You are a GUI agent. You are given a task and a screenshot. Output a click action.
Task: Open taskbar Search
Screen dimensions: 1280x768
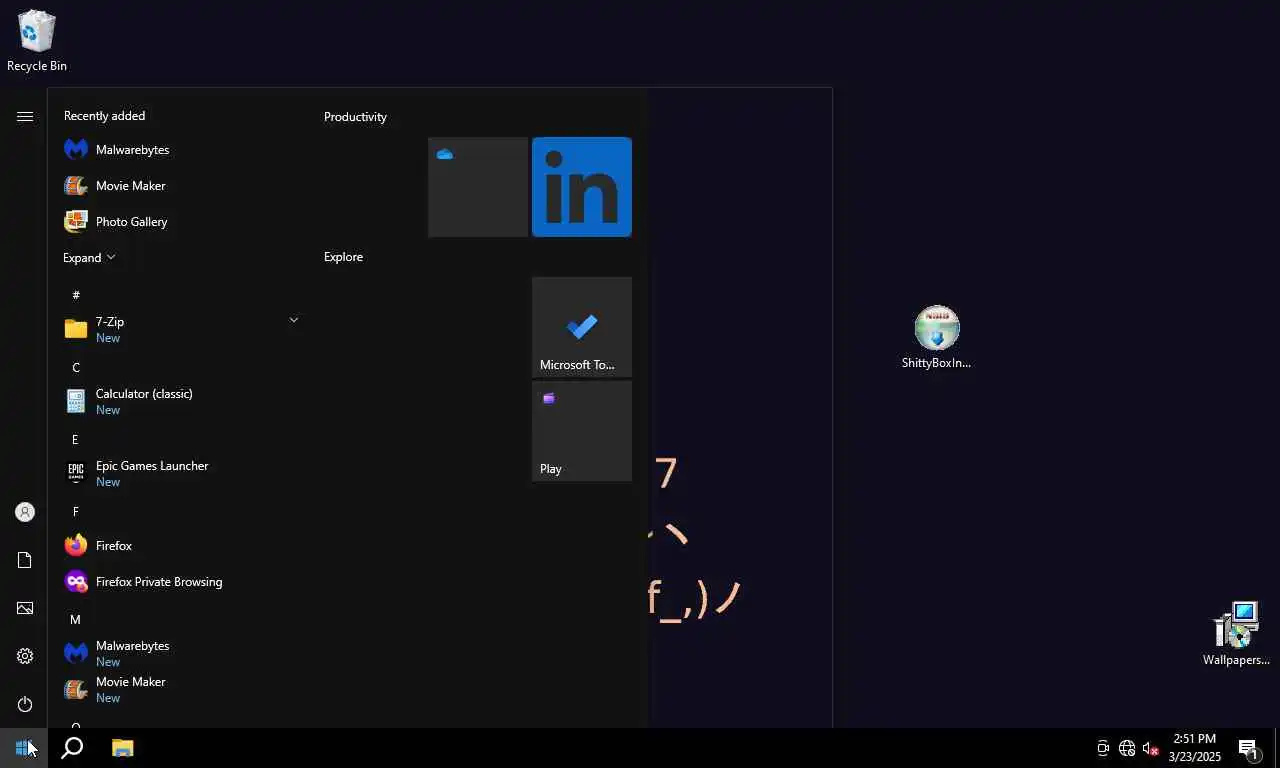(72, 748)
